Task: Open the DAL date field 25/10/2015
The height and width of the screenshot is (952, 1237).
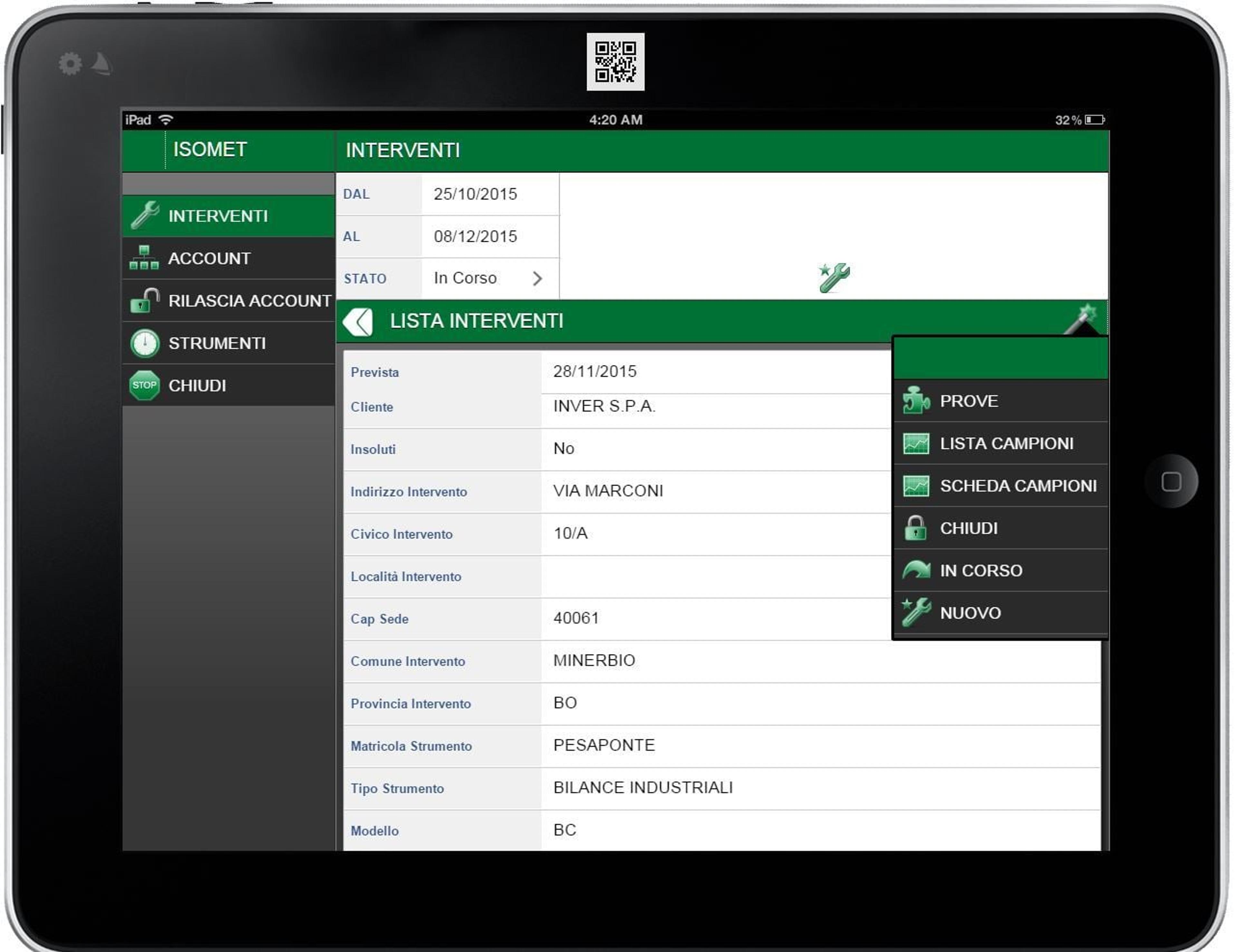Action: point(490,194)
